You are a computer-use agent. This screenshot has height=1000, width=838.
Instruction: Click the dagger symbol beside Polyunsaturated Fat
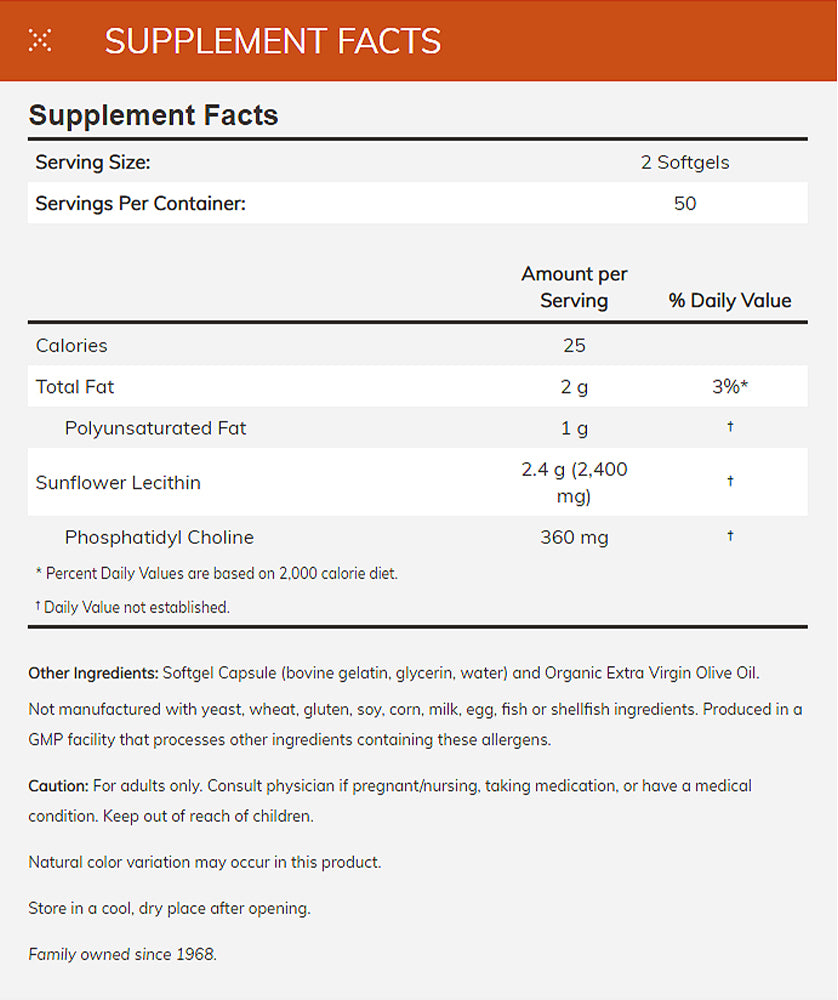pos(730,427)
